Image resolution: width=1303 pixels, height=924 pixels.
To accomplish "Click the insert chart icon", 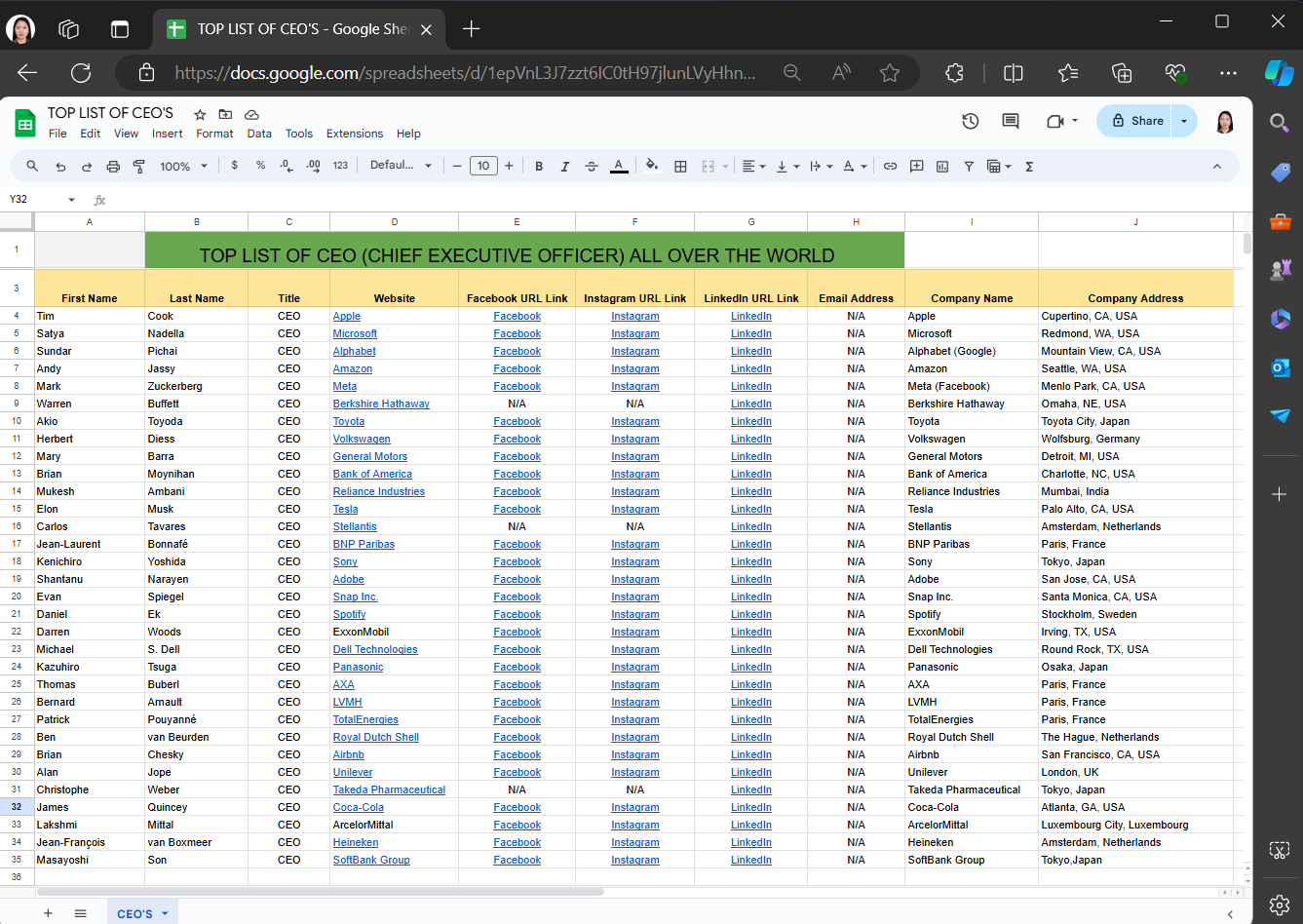I will pos(942,167).
